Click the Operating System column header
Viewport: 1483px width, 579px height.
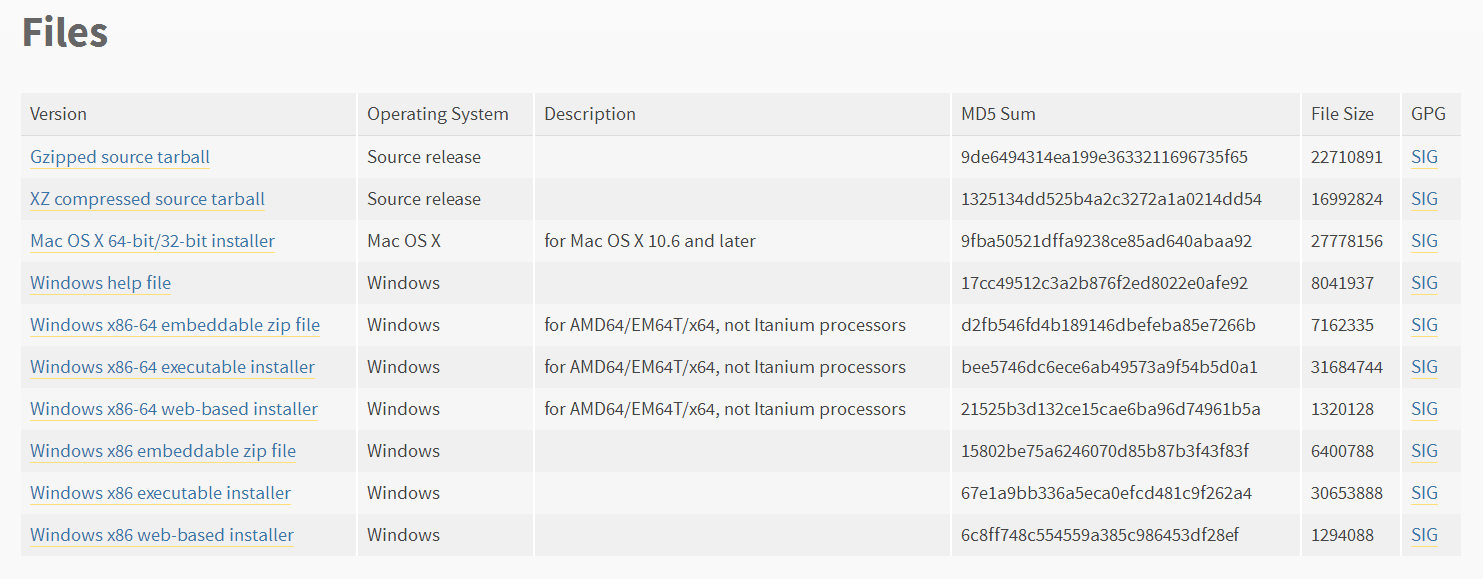437,114
